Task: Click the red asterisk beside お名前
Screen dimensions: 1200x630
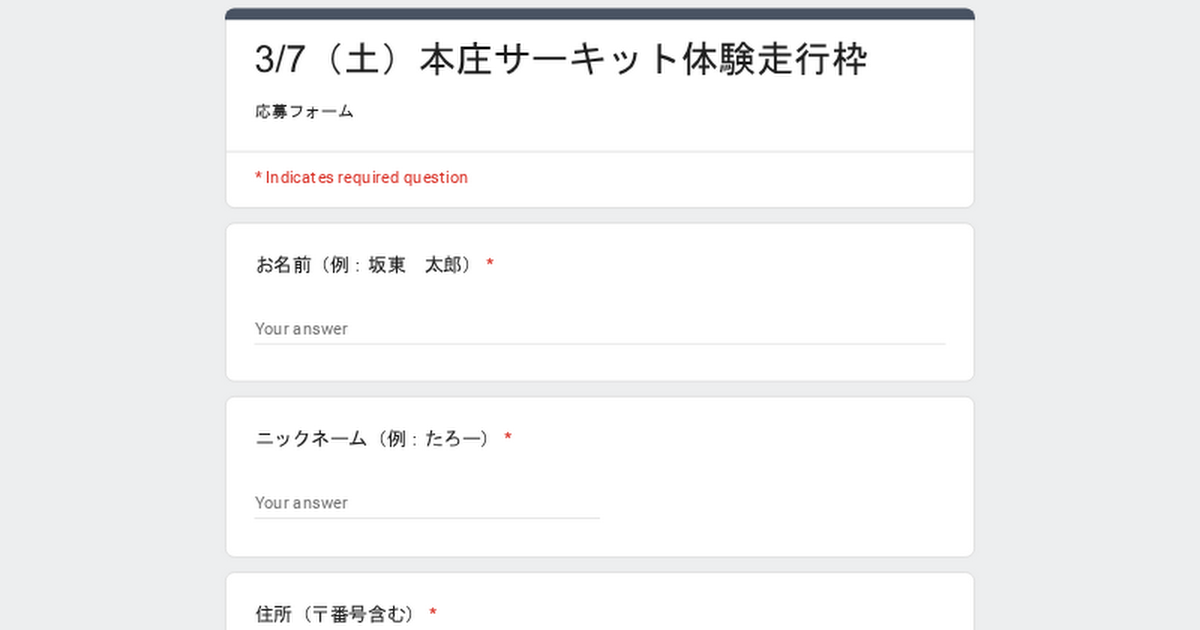Action: coord(490,264)
